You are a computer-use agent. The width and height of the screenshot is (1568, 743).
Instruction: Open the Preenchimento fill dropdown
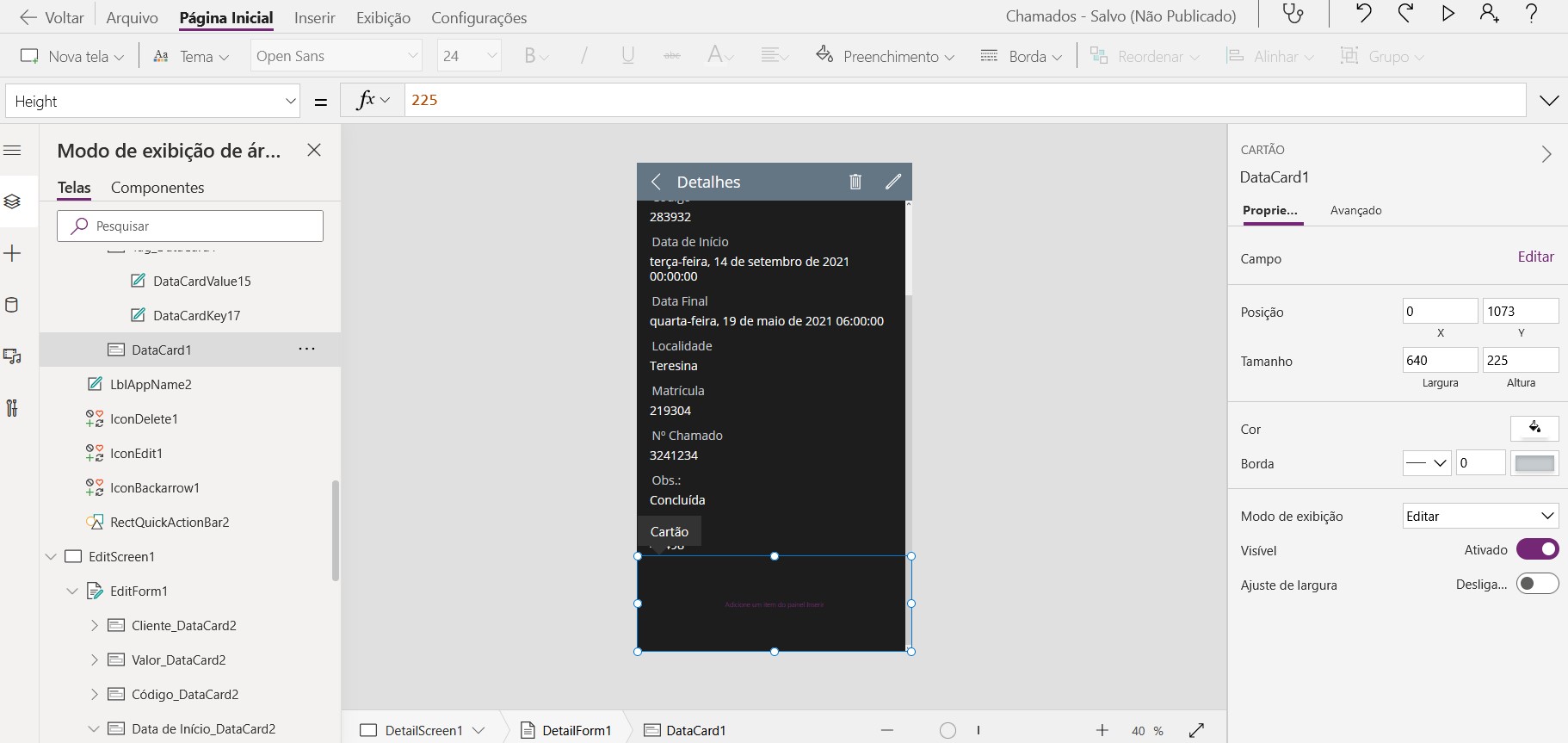coord(885,56)
